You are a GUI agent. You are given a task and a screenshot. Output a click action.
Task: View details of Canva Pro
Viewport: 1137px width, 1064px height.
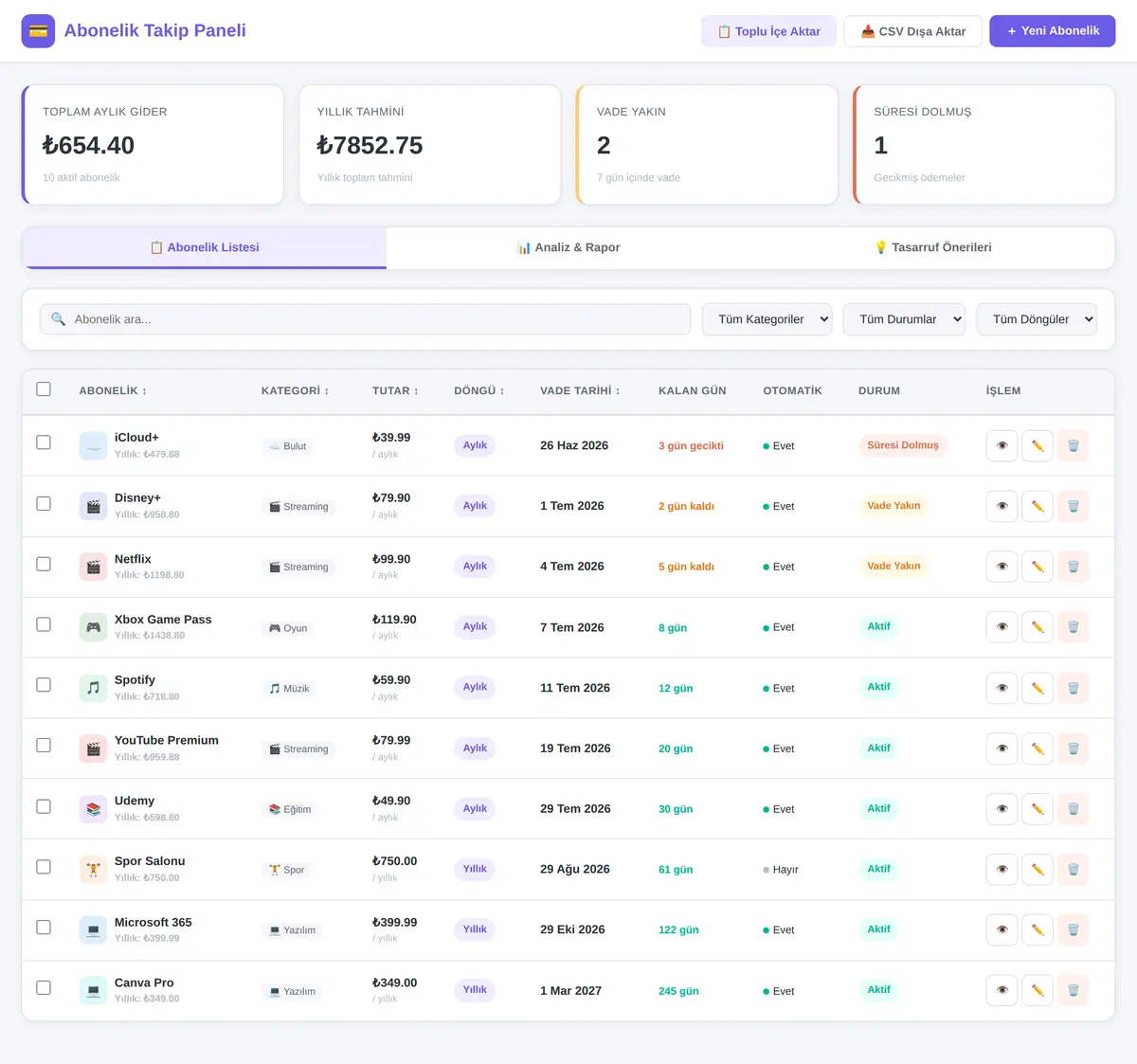(x=1002, y=991)
